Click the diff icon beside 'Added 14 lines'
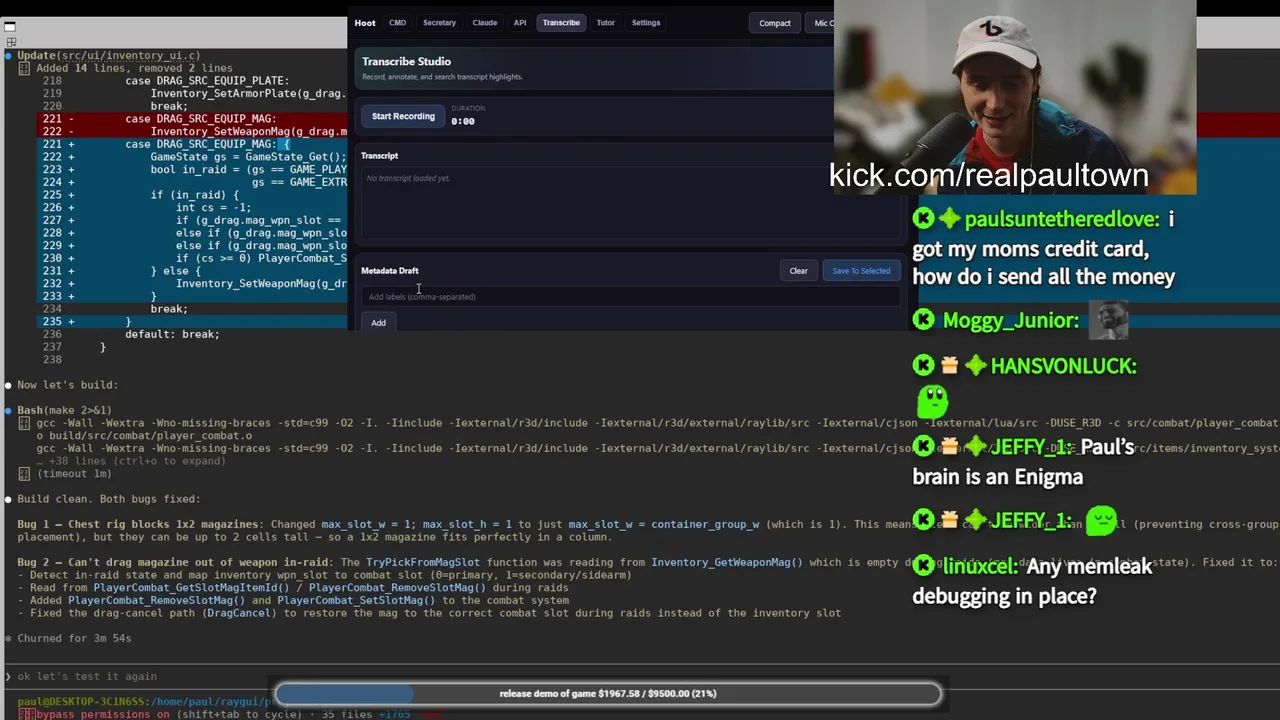 [x=24, y=68]
